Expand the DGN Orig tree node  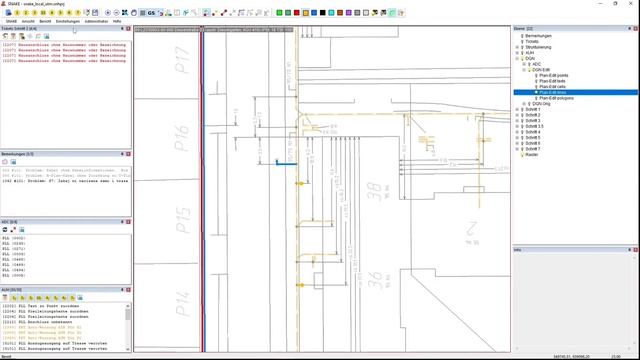[x=524, y=104]
